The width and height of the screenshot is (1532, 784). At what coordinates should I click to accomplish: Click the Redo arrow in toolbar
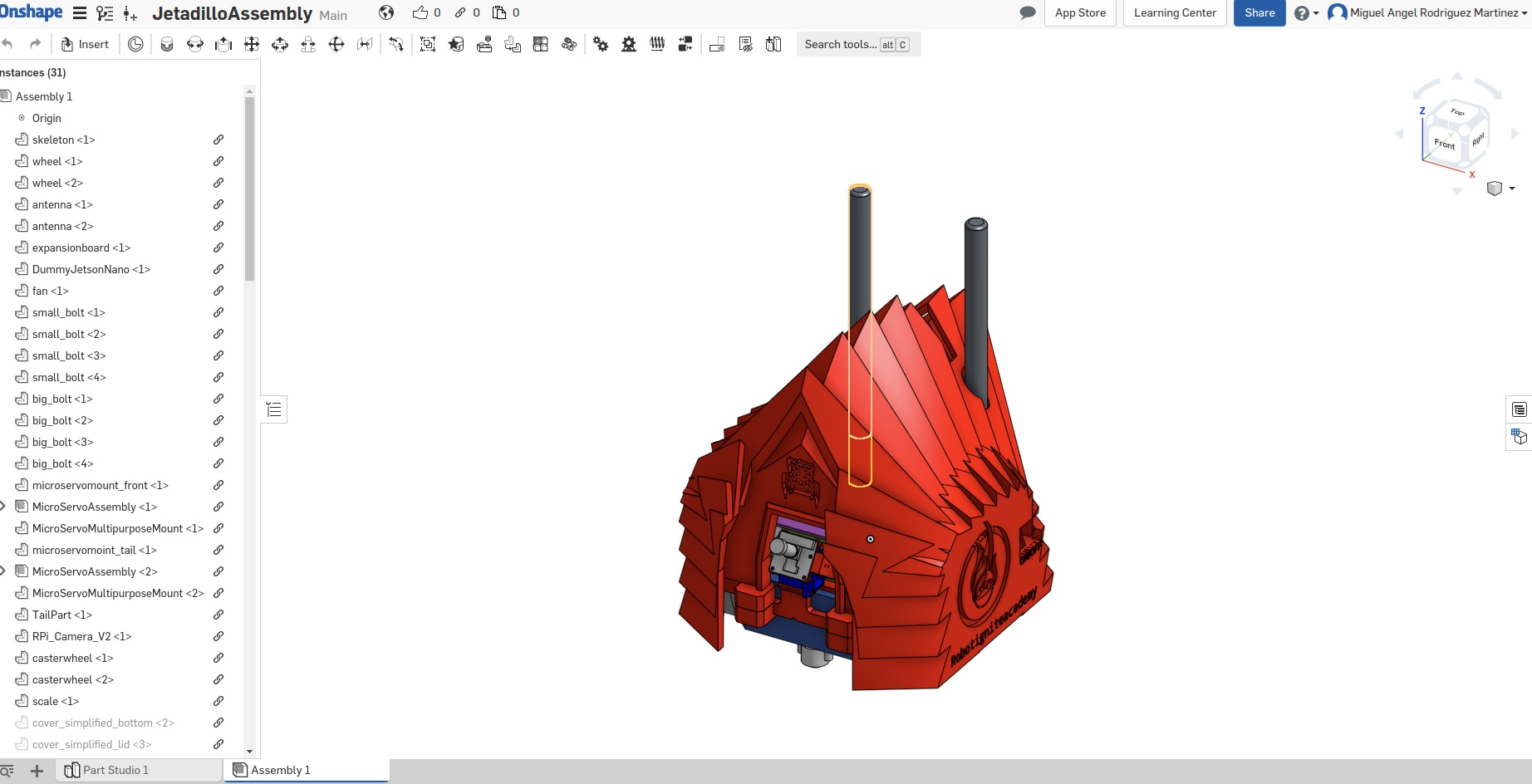coord(35,44)
